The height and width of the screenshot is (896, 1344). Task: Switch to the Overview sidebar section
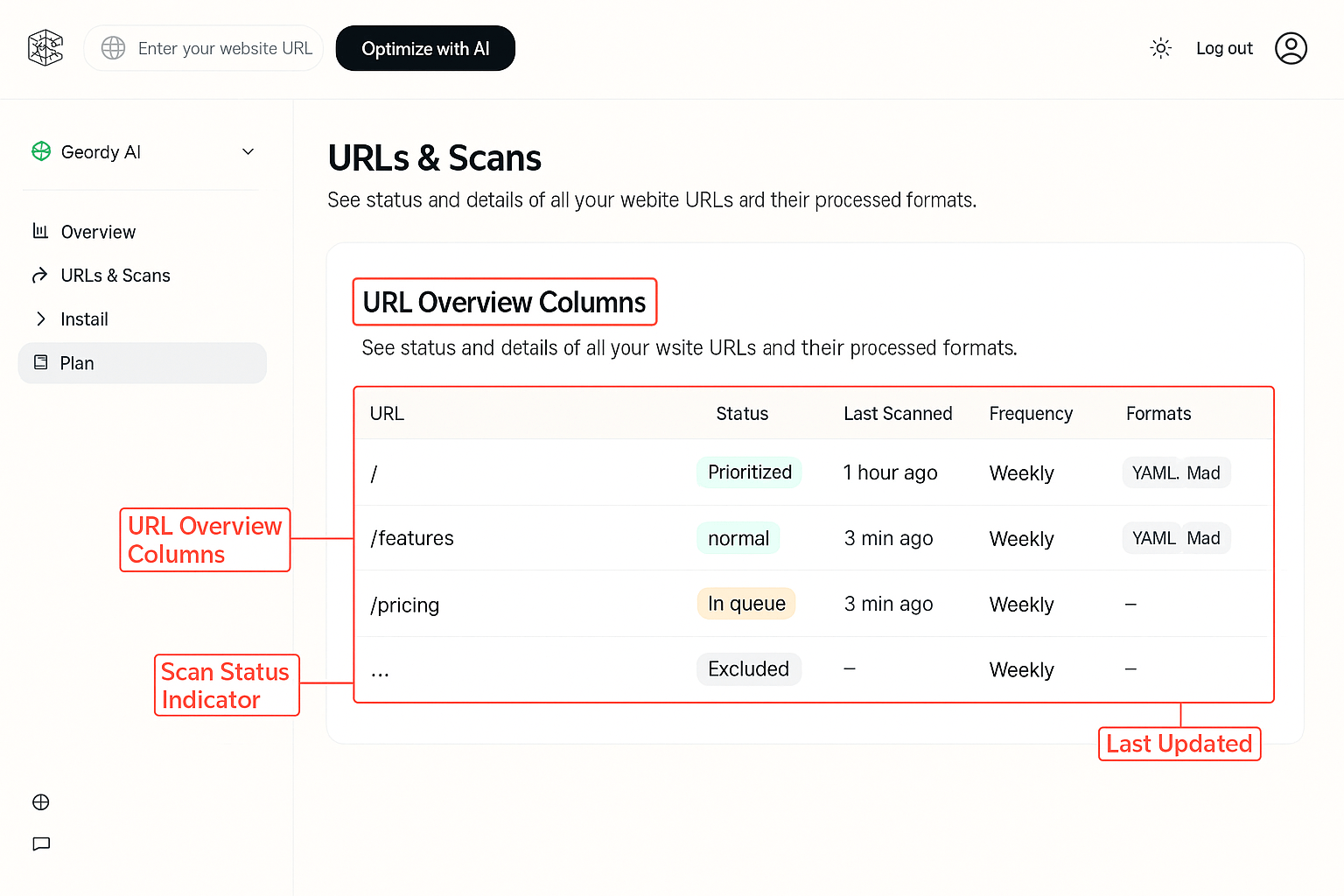click(x=97, y=231)
